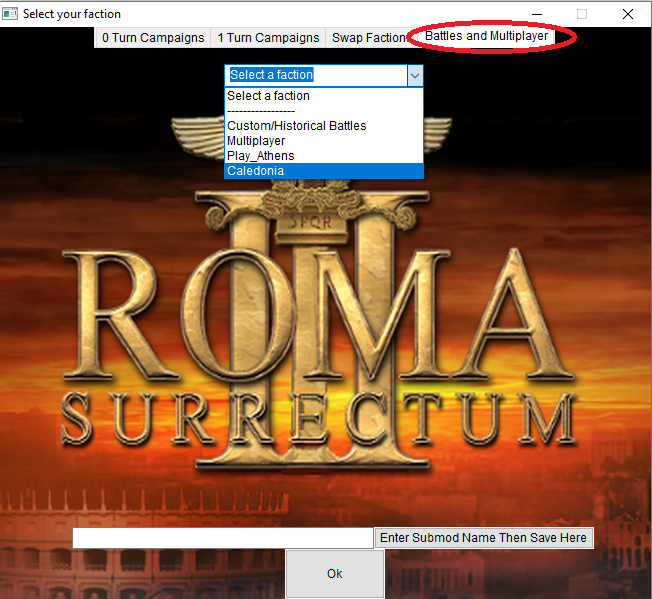Collapse the faction dropdown arrow
Image resolution: width=652 pixels, height=599 pixels.
415,76
